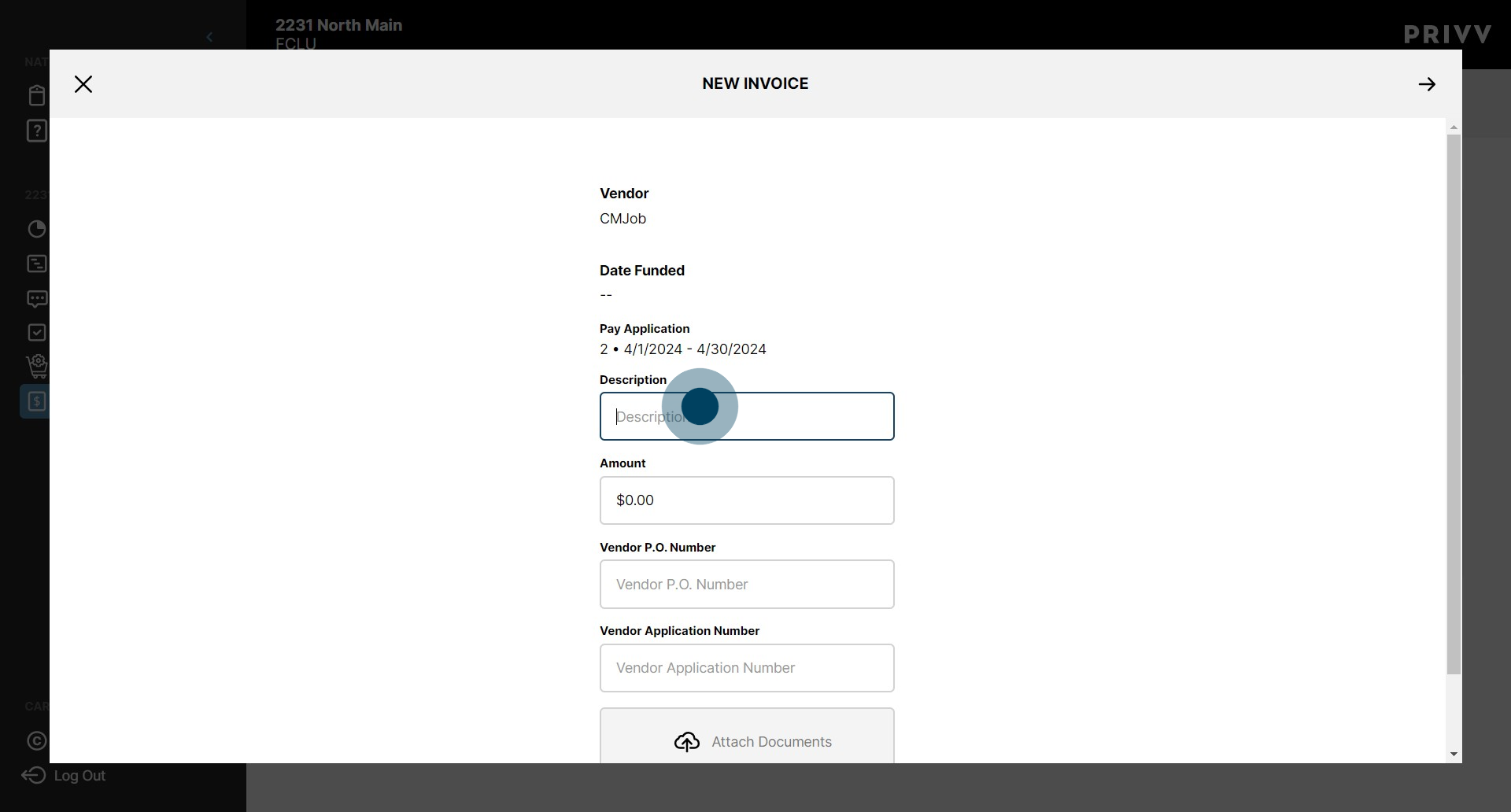Open the clipboard icon in sidebar
Viewport: 1511px width, 812px height.
[36, 95]
